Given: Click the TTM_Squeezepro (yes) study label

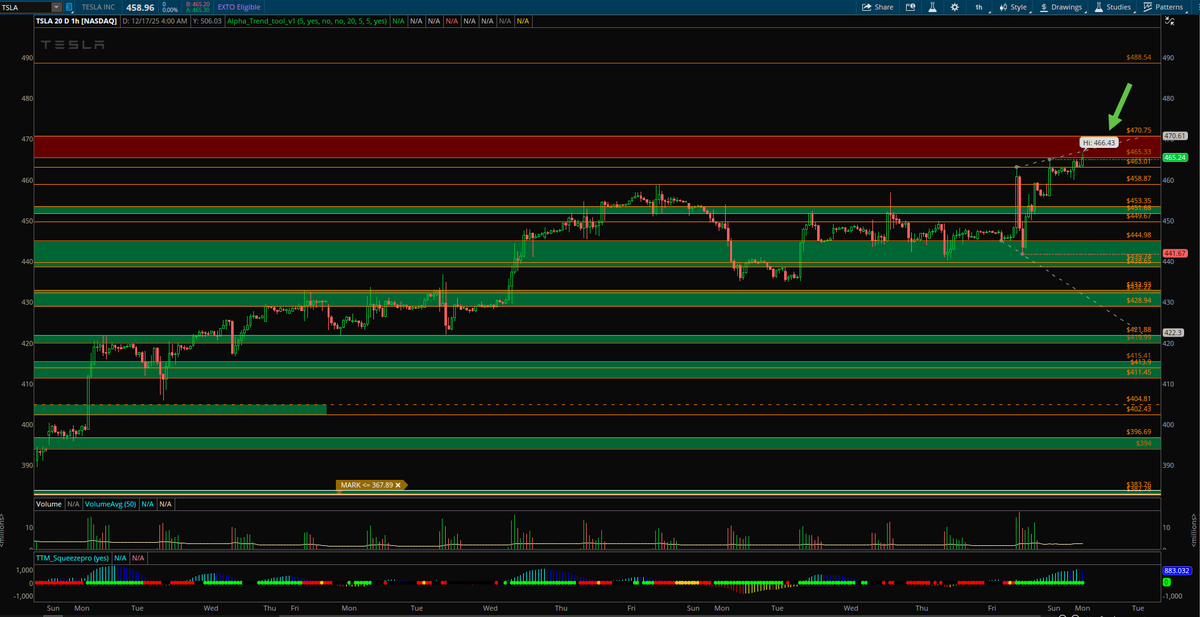Looking at the screenshot, I should (71, 557).
